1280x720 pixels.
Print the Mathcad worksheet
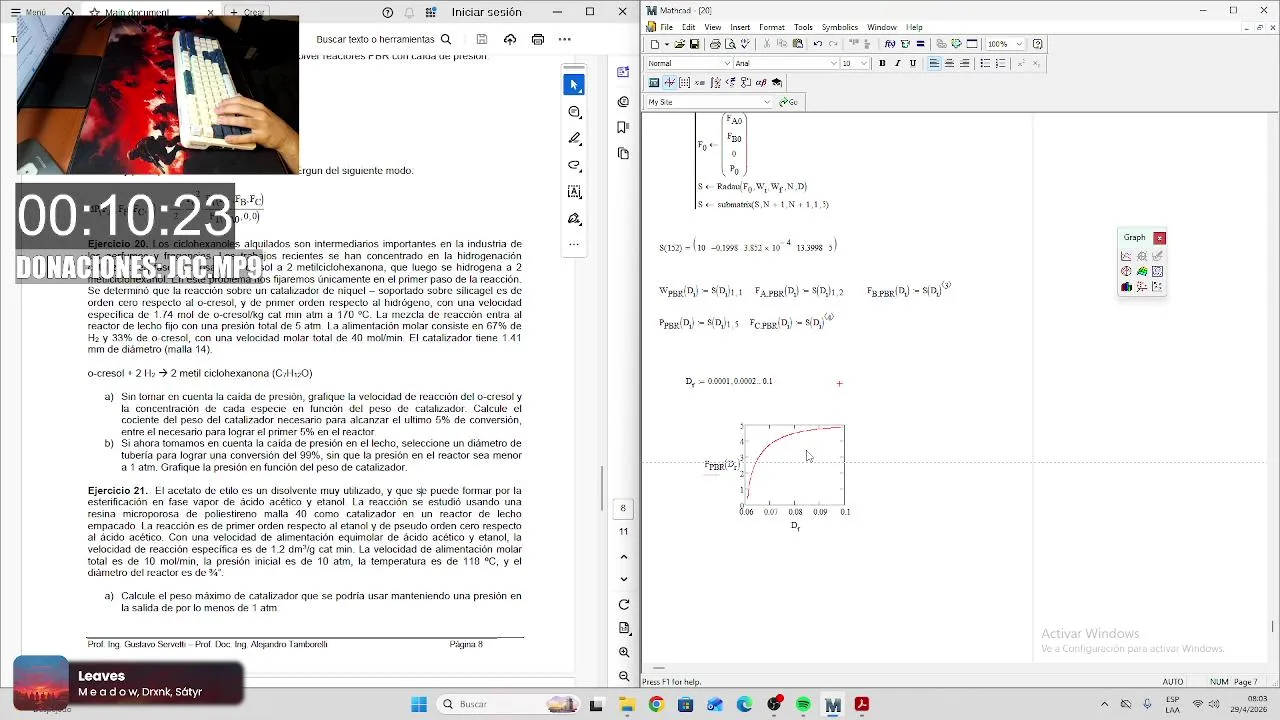(x=715, y=44)
